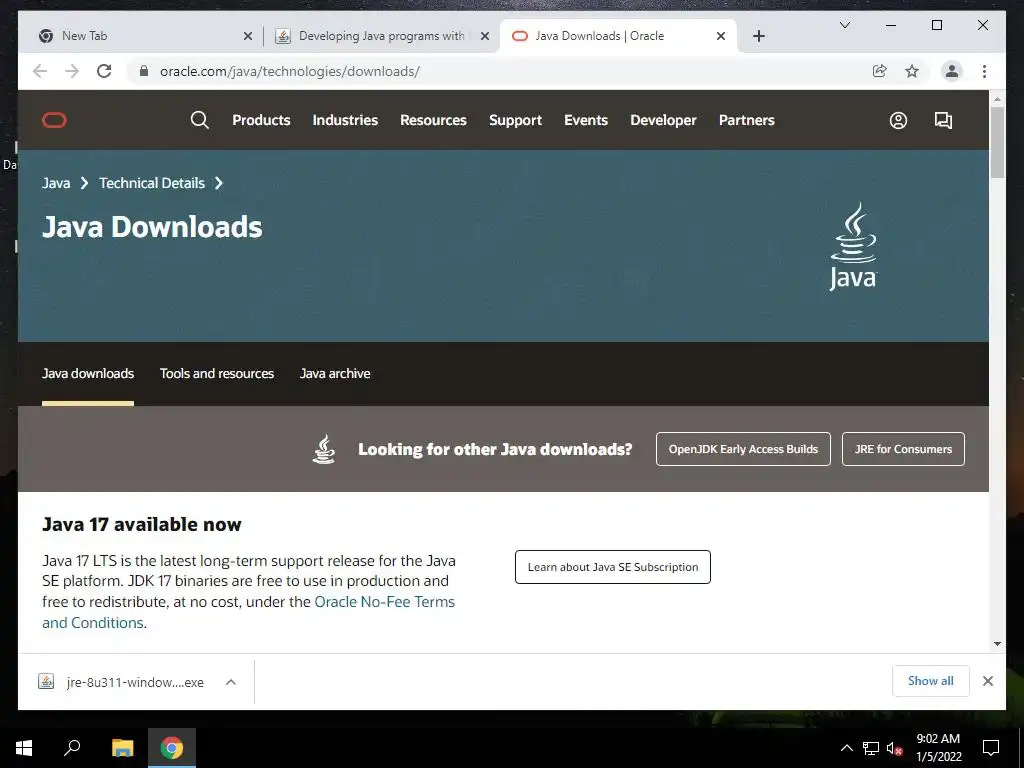Screen dimensions: 1024x768
Task: Open Chrome's three-dot menu
Action: pyautogui.click(x=984, y=71)
